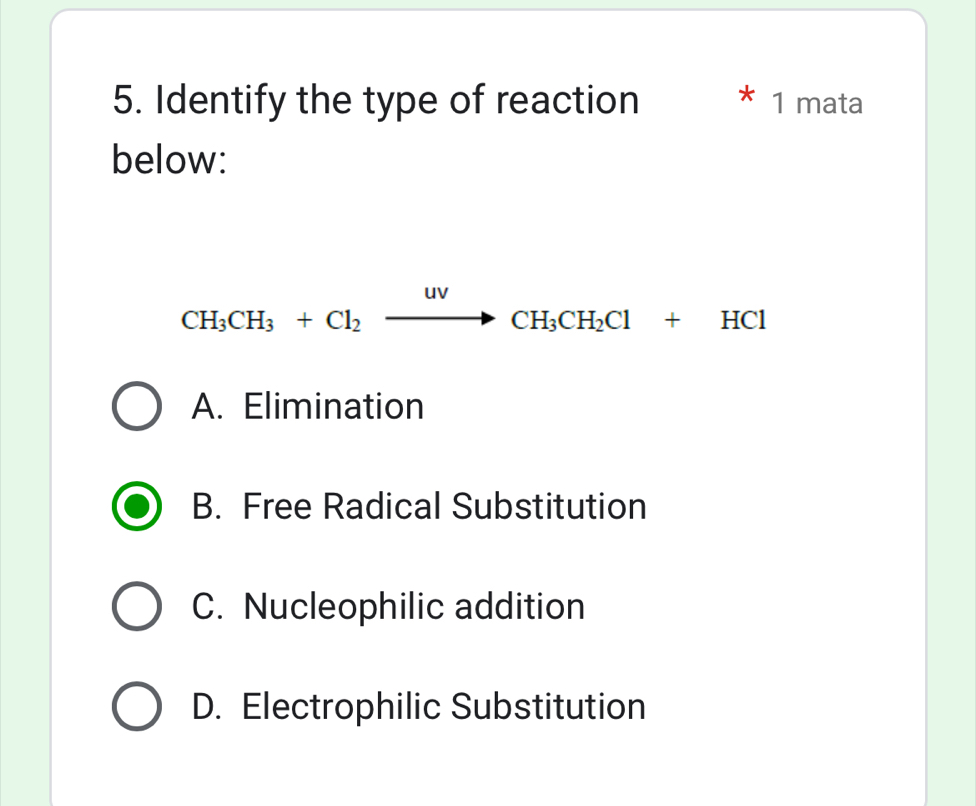The image size is (976, 806).
Task: Choose the Nucleophilic addition radio button
Action: (x=134, y=607)
